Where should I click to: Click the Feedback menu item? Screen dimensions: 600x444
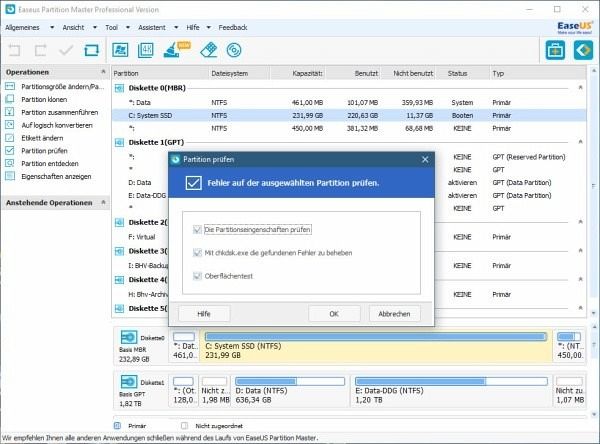pyautogui.click(x=233, y=27)
